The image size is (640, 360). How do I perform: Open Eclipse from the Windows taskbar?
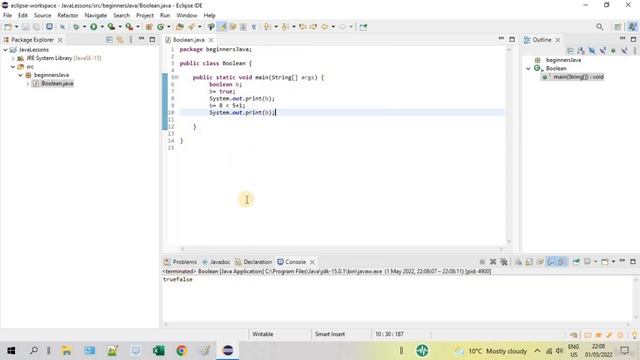pyautogui.click(x=228, y=351)
